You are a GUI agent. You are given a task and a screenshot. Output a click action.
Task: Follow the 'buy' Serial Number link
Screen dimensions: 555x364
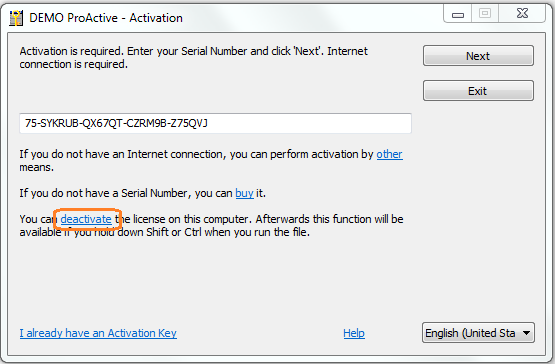(245, 193)
